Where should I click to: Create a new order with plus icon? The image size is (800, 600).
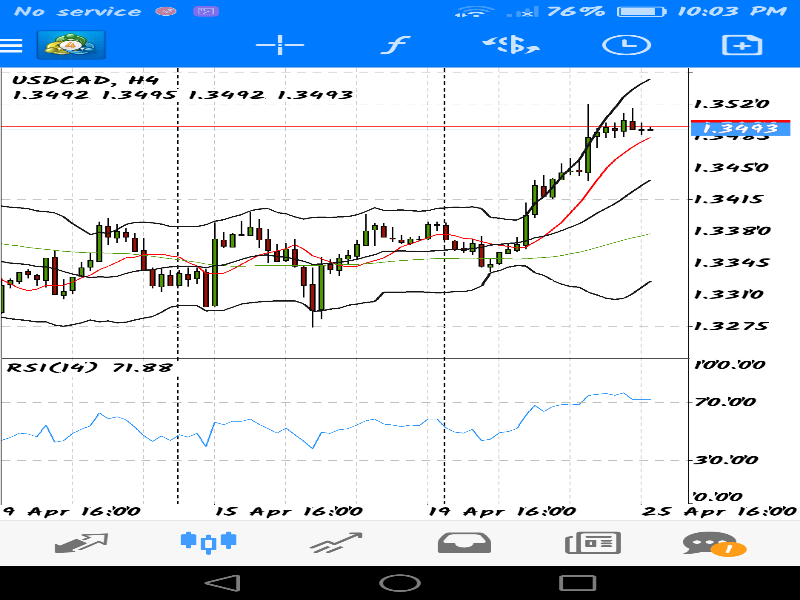tap(741, 46)
